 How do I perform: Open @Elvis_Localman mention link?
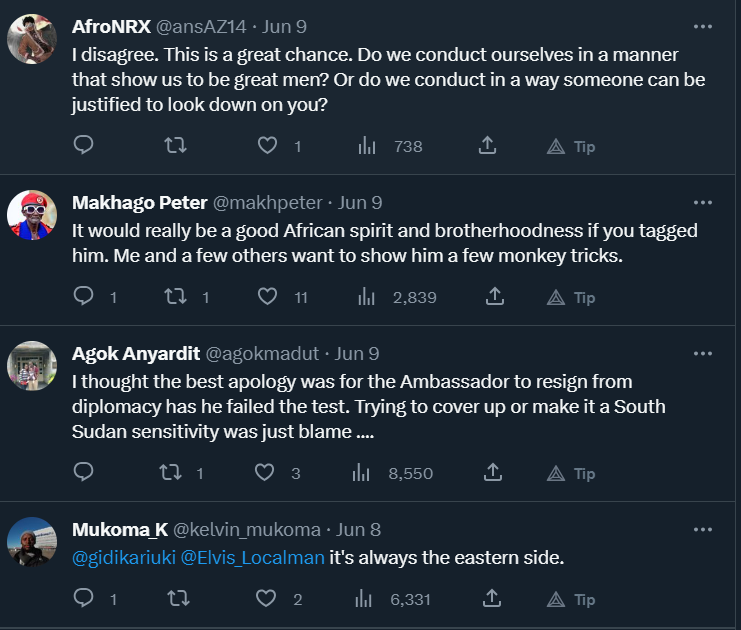coord(253,557)
